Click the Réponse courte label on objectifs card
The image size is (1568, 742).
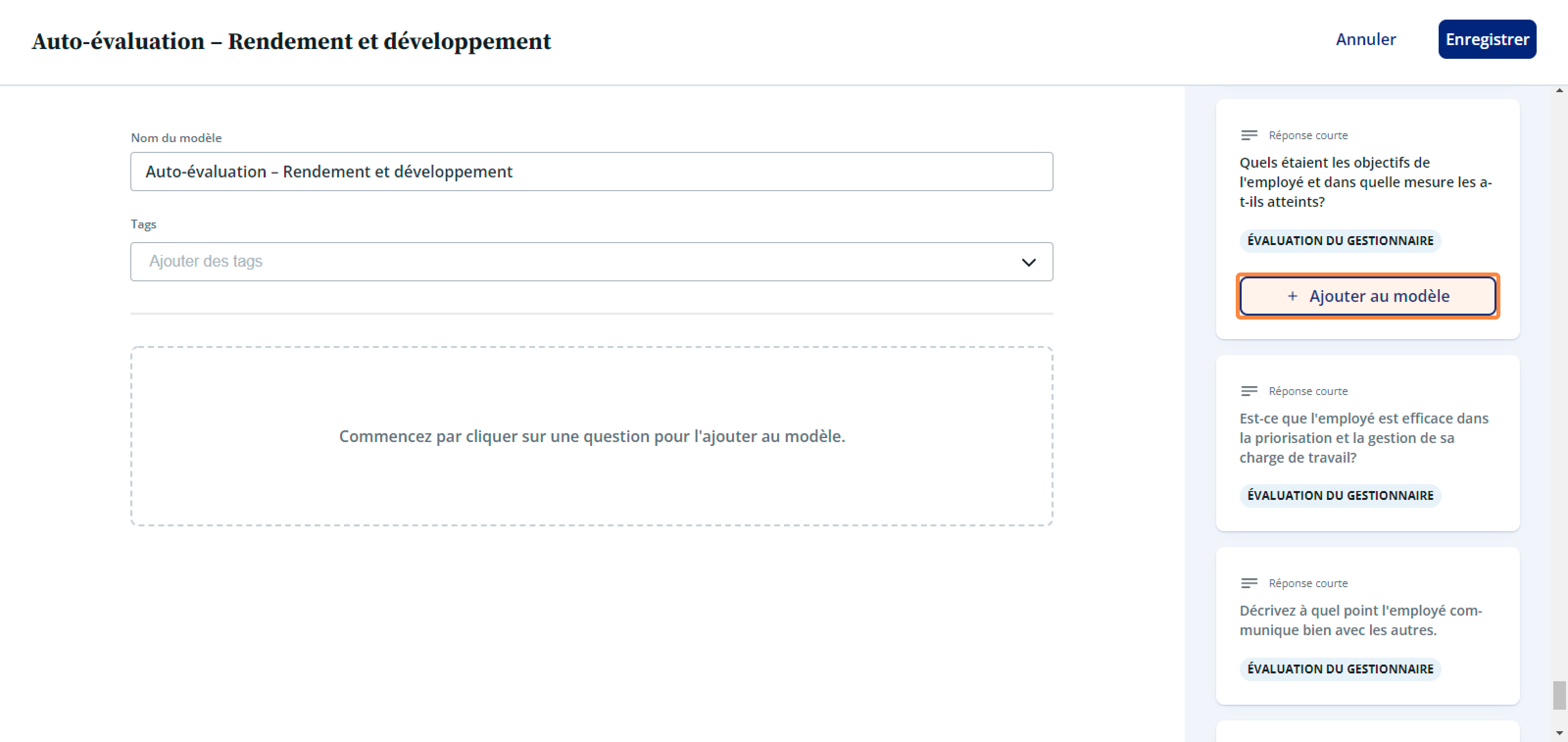coord(1307,135)
